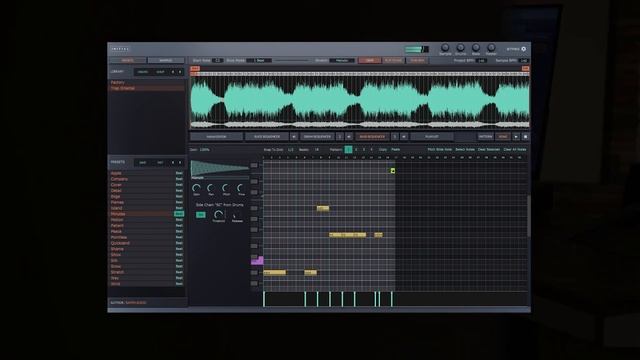This screenshot has height=360, width=640.
Task: Select next preset with right arrow
Action: tap(180, 162)
